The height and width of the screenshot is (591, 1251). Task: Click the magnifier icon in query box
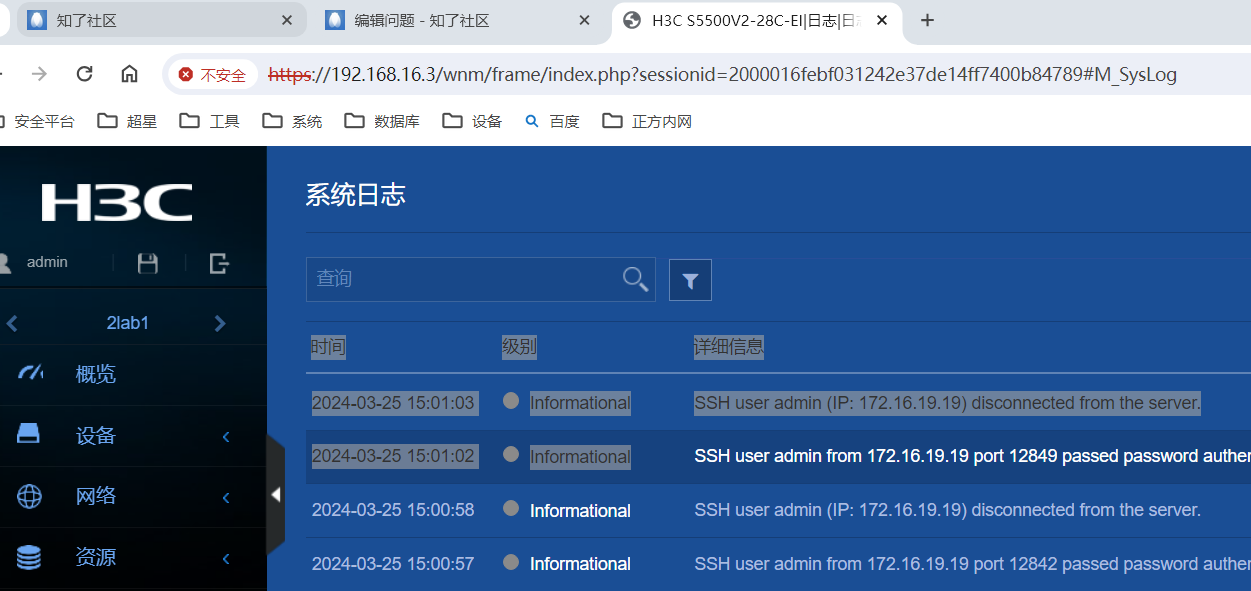point(635,279)
